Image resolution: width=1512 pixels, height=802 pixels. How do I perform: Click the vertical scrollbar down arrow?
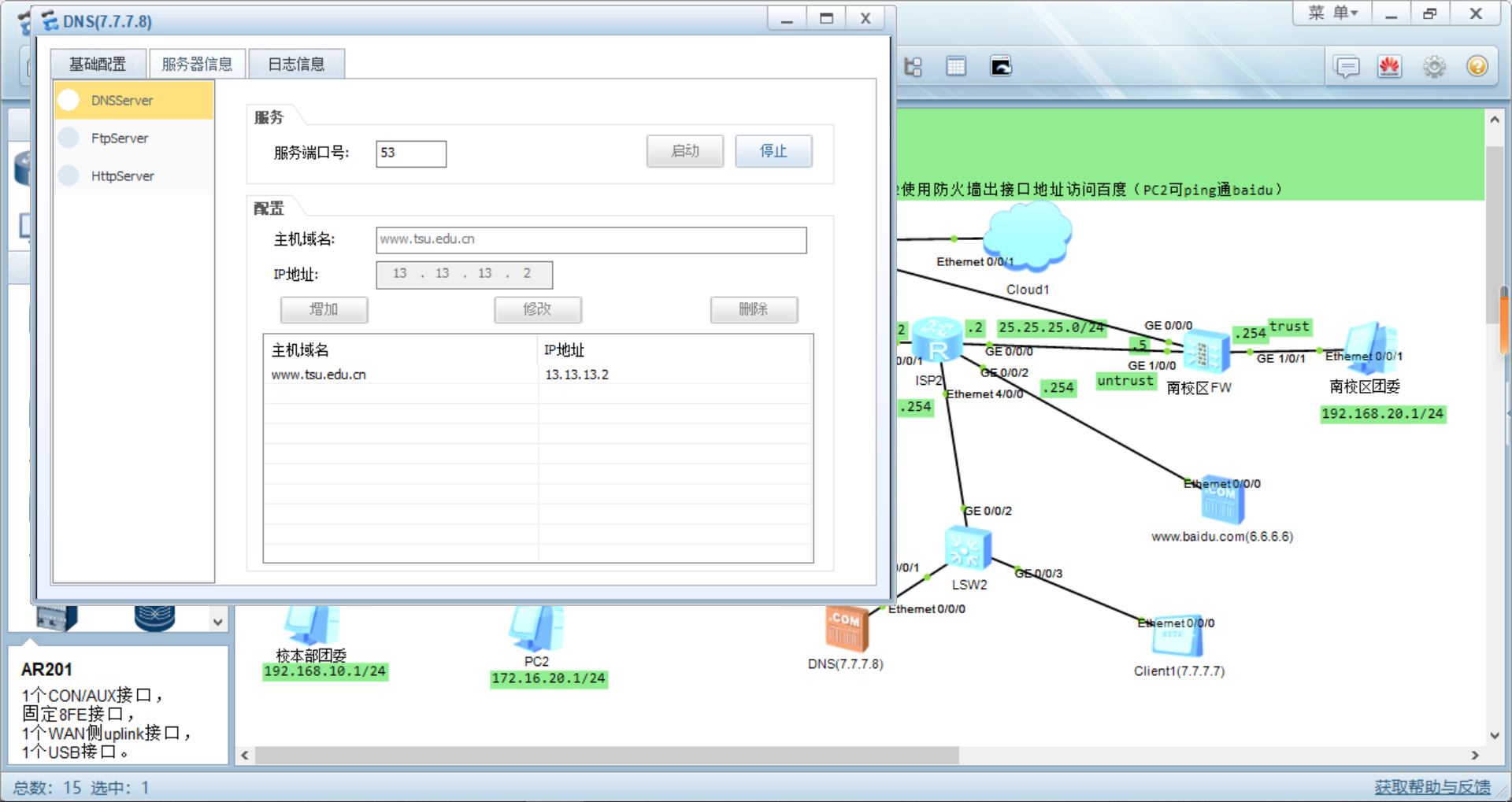1494,736
